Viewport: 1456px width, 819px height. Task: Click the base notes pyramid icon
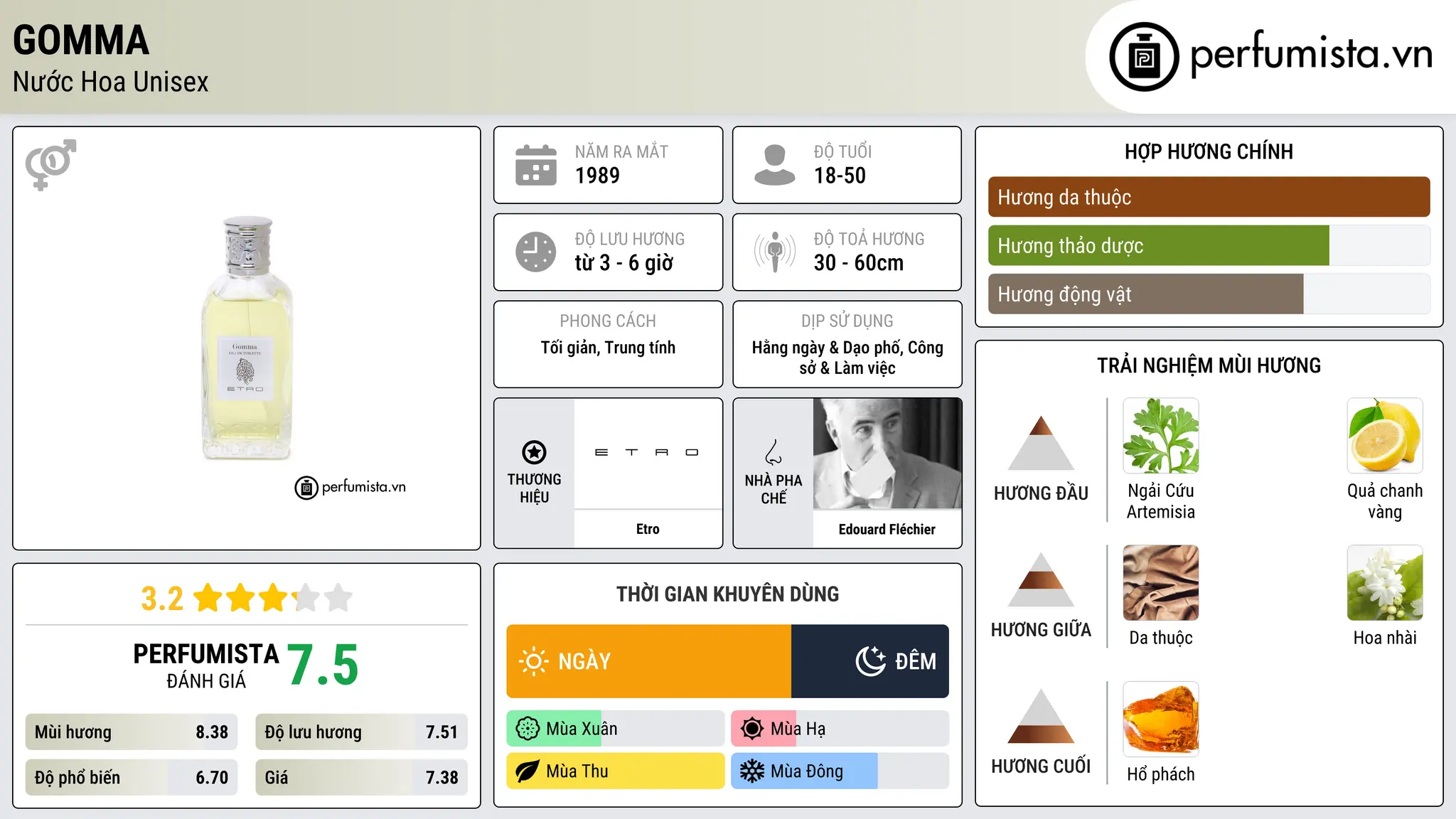click(x=1042, y=716)
